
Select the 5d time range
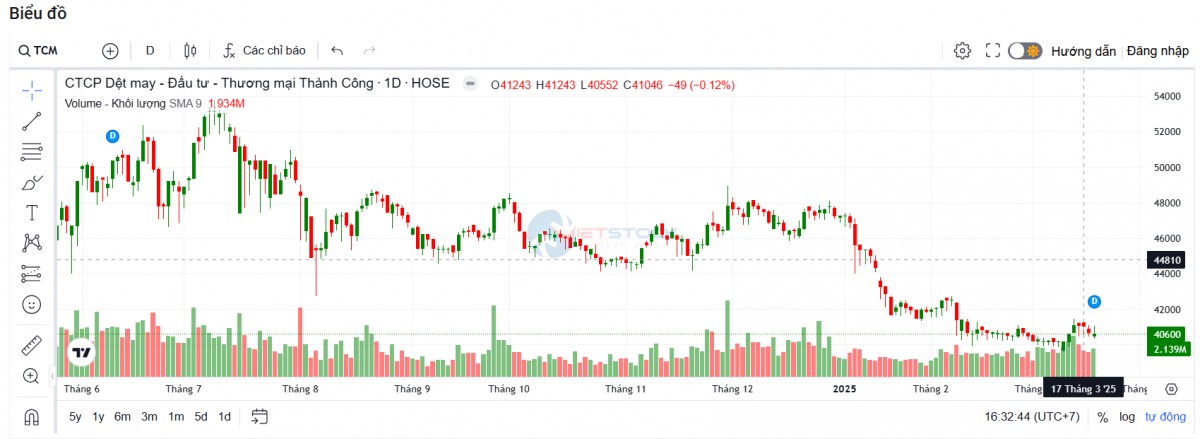[x=201, y=417]
